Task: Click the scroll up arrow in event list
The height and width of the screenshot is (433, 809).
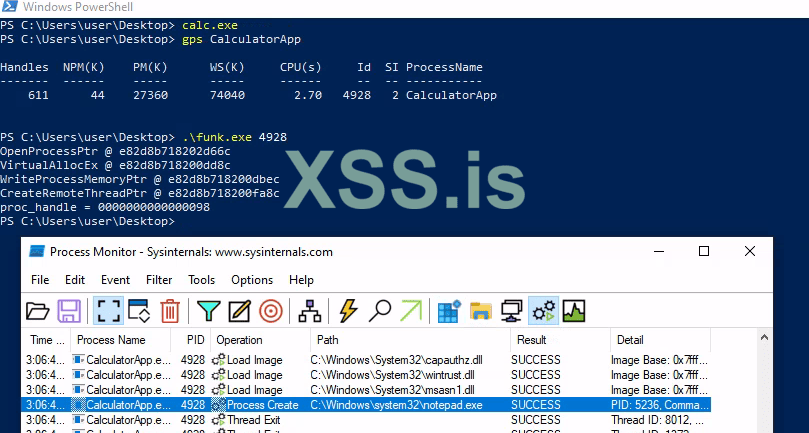Action: coord(765,338)
